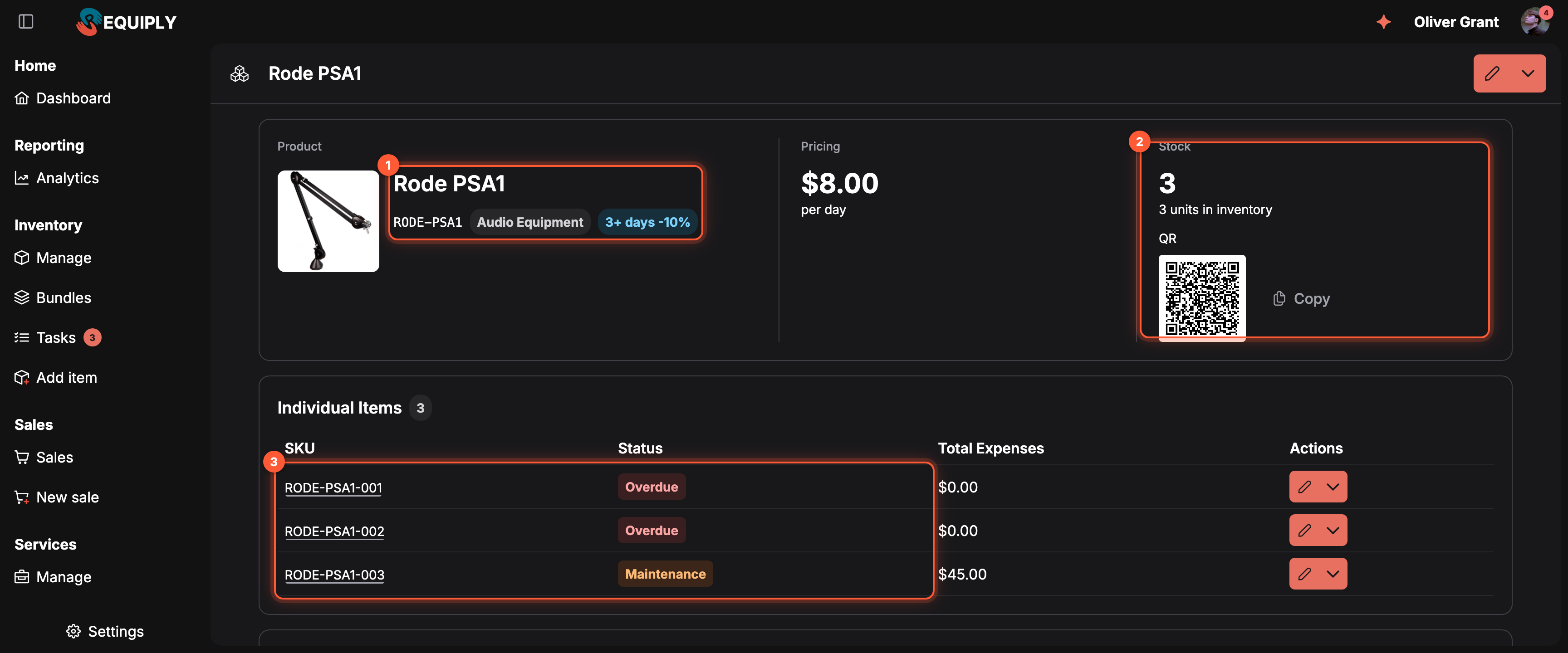This screenshot has height=653, width=1568.
Task: Click the product cubes icon beside title
Action: [240, 73]
